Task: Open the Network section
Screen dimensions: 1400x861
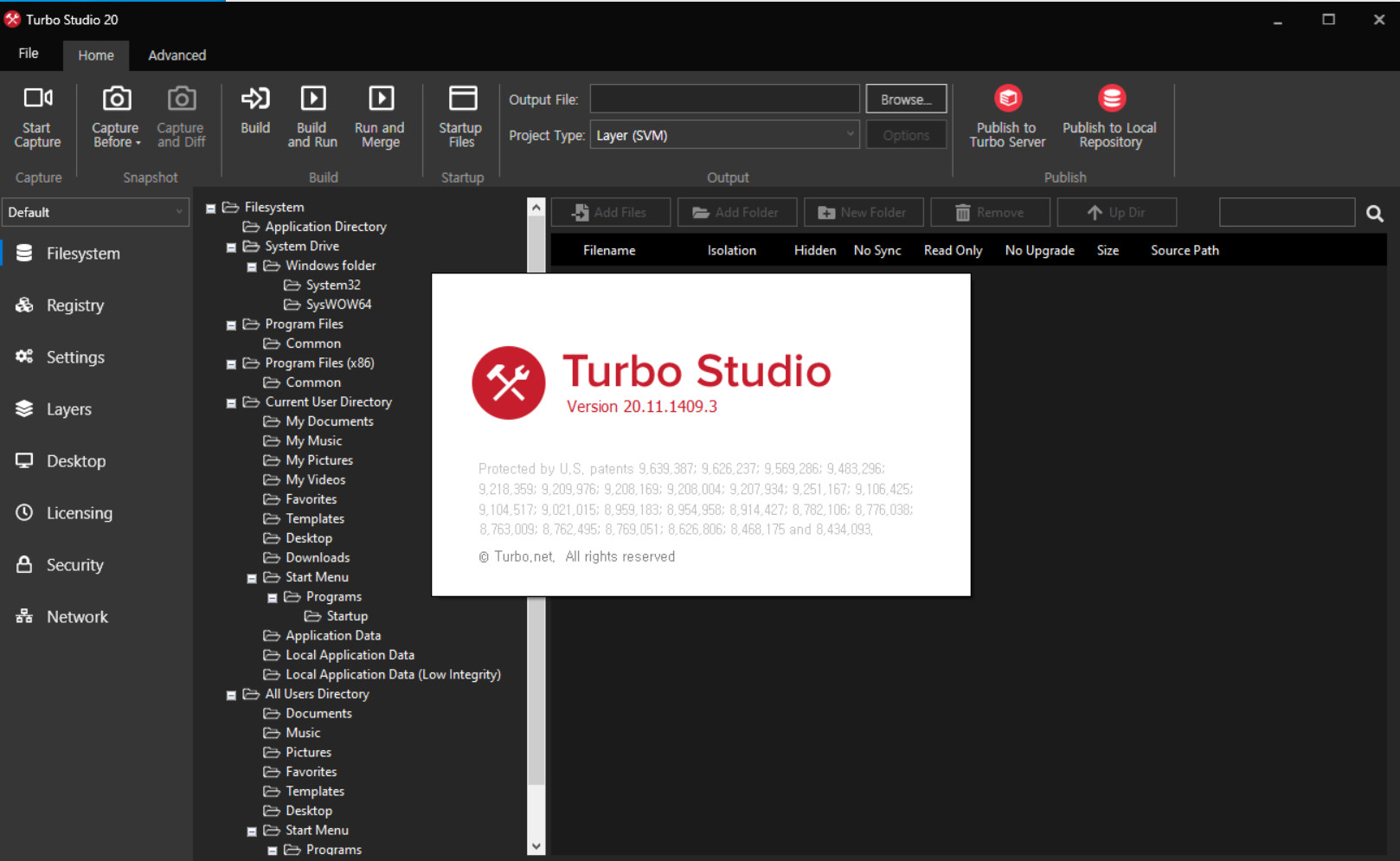Action: coord(96,617)
